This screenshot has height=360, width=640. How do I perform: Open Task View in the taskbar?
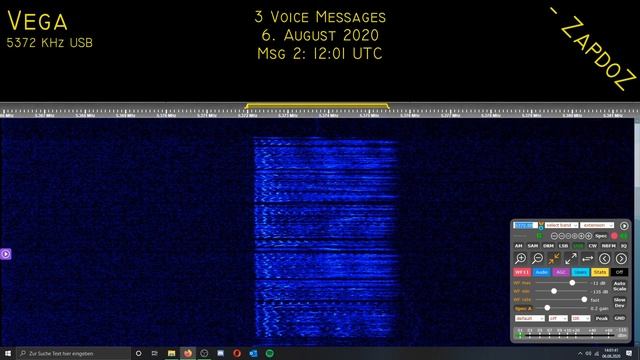155,353
